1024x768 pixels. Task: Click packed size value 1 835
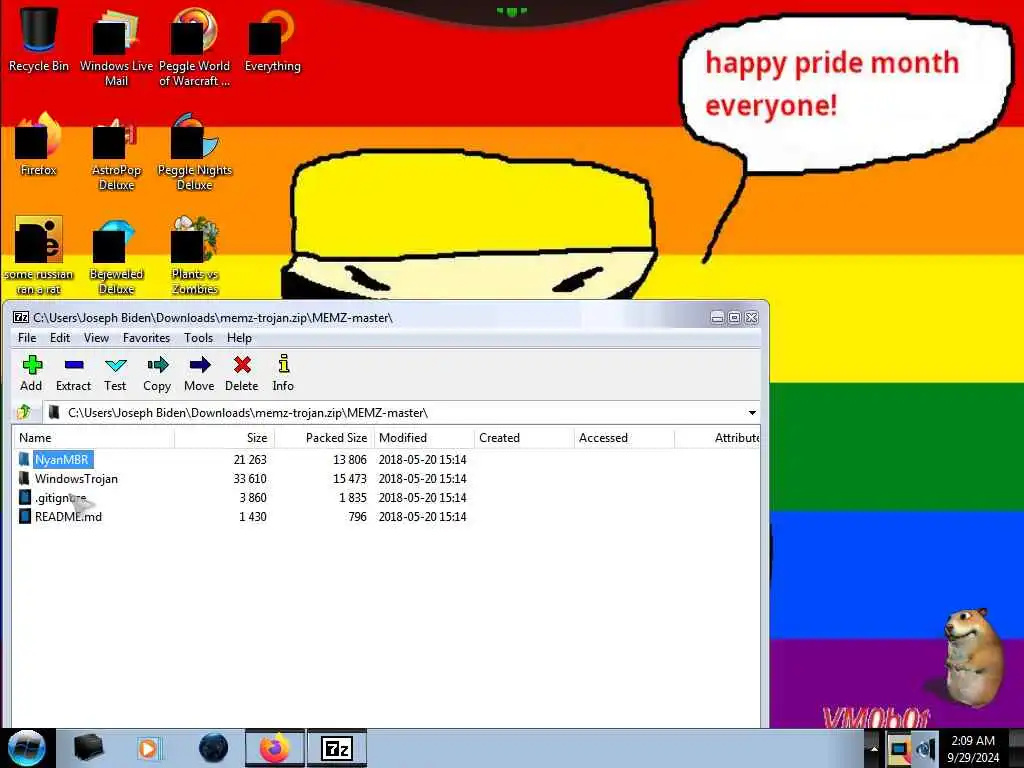coord(353,498)
